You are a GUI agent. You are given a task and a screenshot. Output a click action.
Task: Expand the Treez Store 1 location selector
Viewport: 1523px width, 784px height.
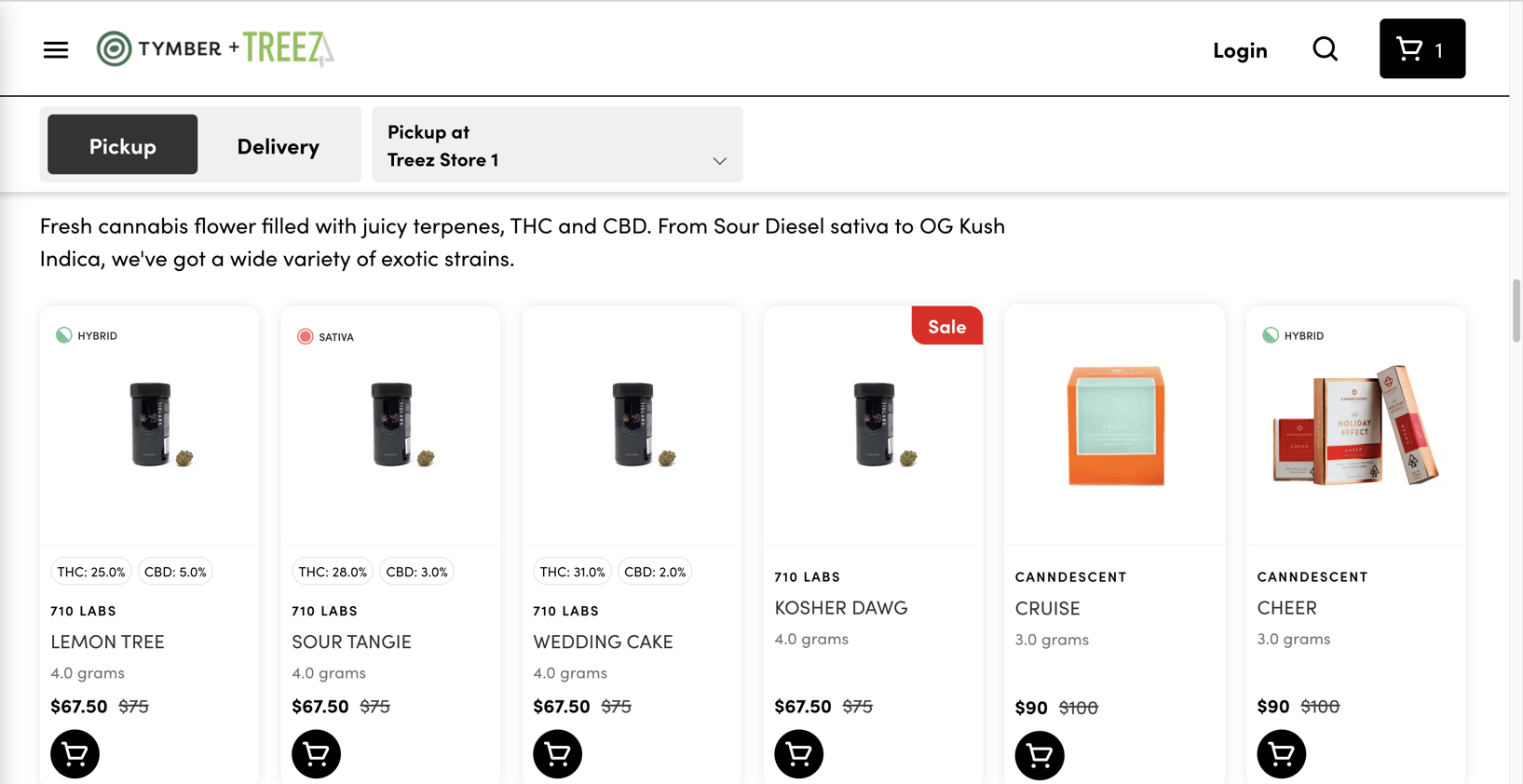557,144
